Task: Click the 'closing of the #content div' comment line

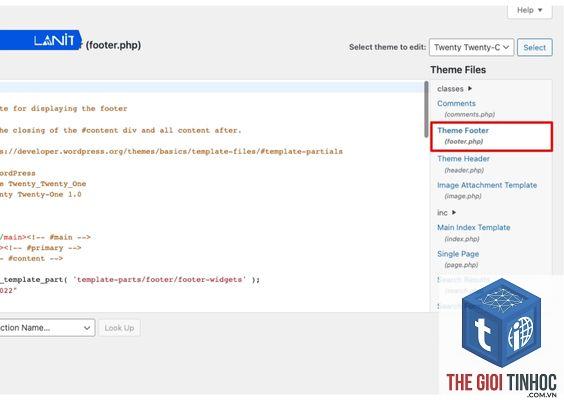Action: tap(121, 130)
